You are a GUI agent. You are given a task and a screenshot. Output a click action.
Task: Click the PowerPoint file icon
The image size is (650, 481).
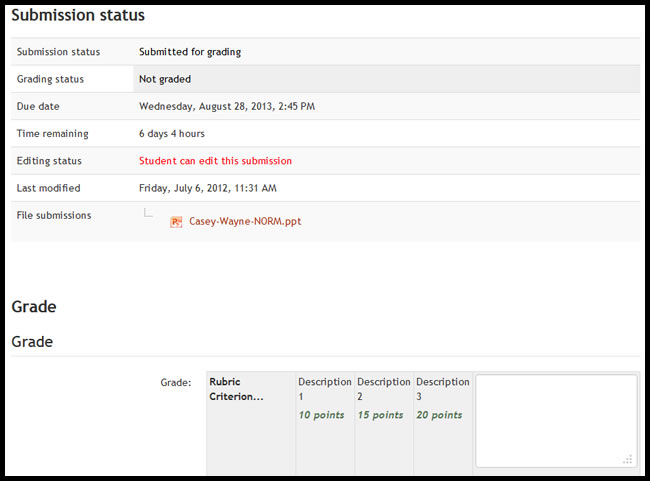point(176,222)
